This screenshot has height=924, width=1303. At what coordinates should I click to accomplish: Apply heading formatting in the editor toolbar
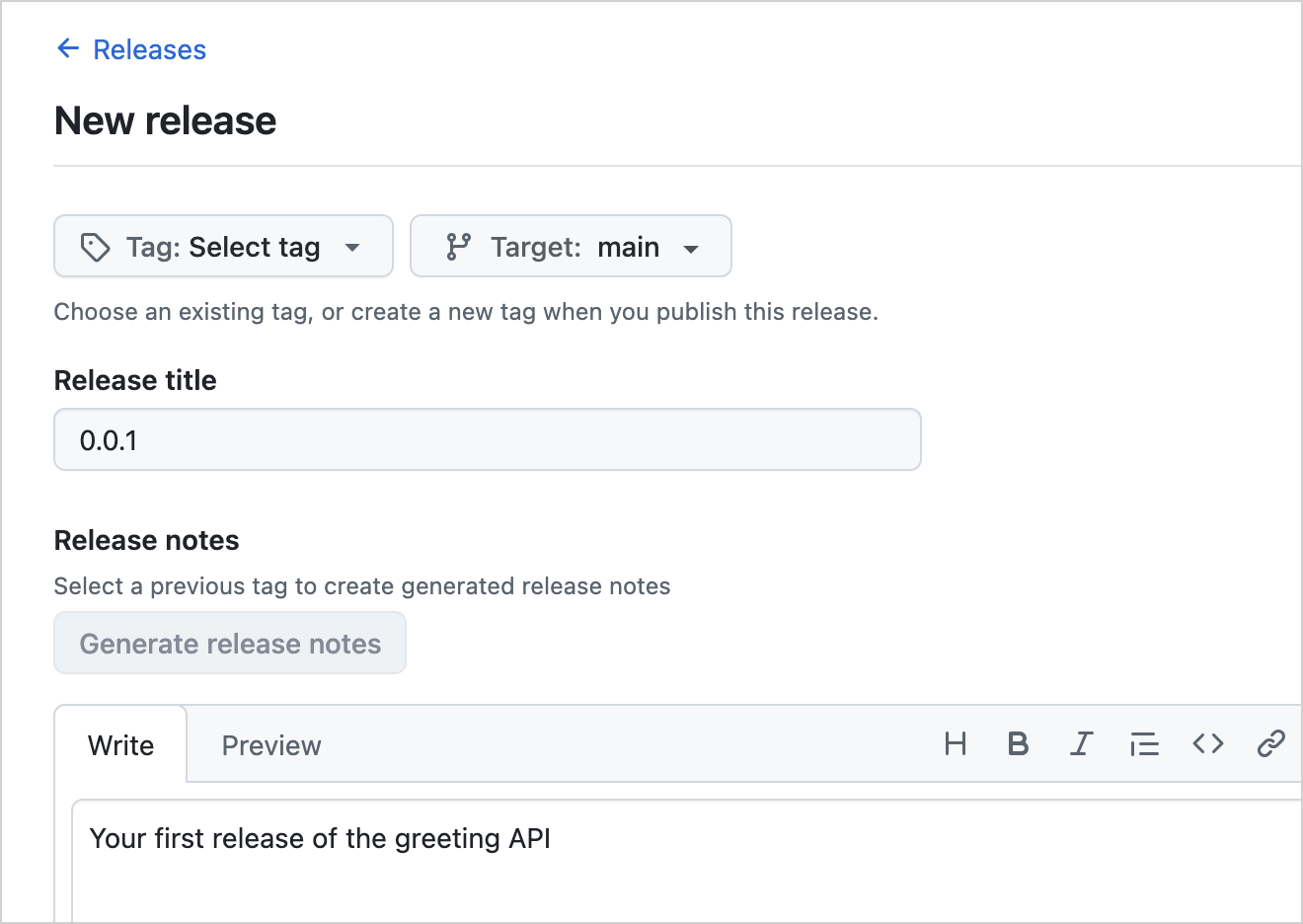[x=955, y=744]
